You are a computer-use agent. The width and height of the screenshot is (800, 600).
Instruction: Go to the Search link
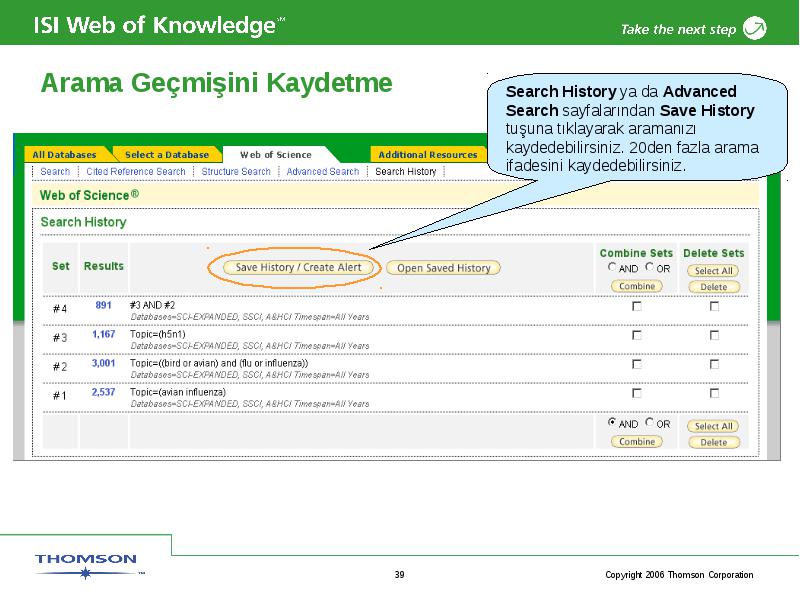[55, 171]
